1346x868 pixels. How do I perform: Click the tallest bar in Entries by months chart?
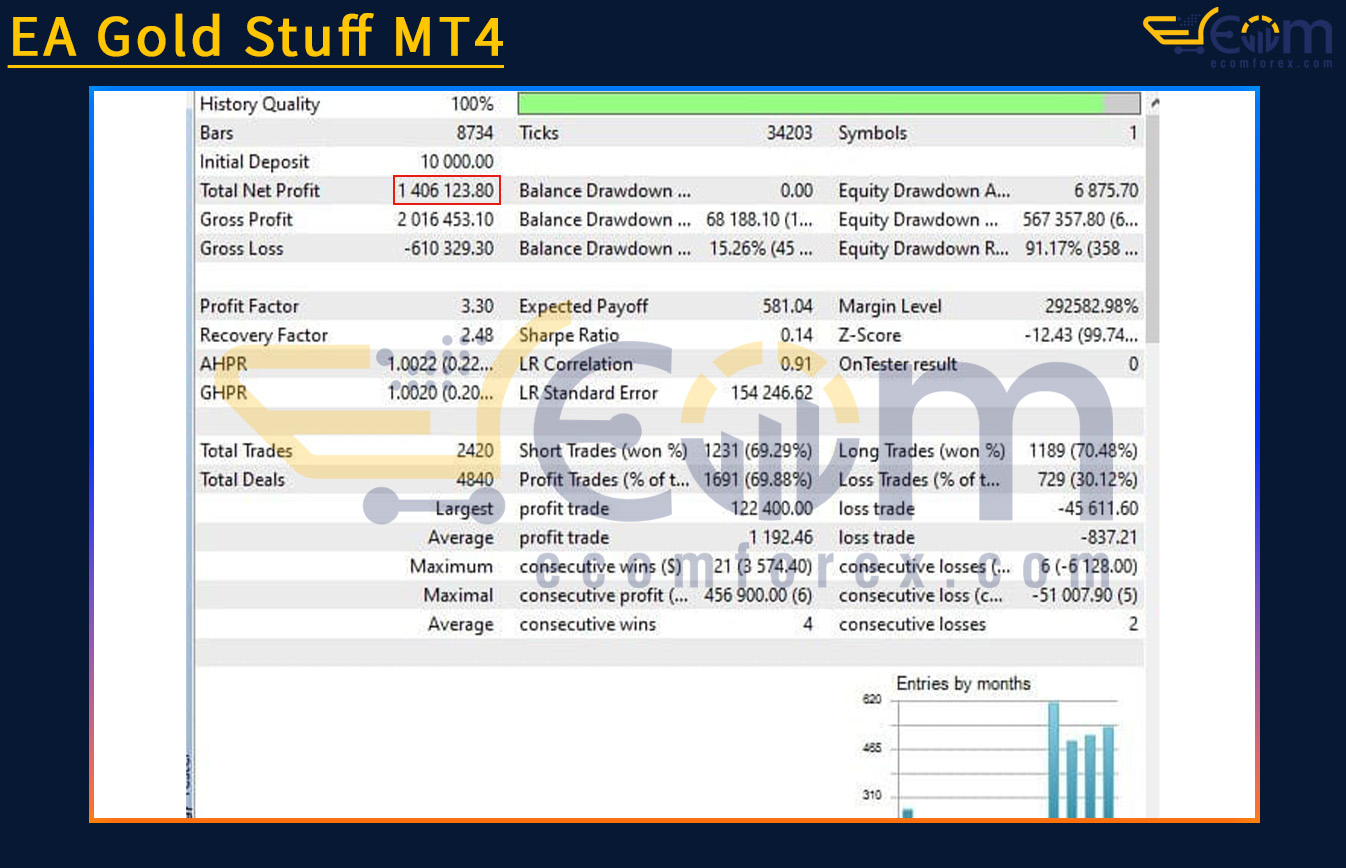coord(1053,760)
